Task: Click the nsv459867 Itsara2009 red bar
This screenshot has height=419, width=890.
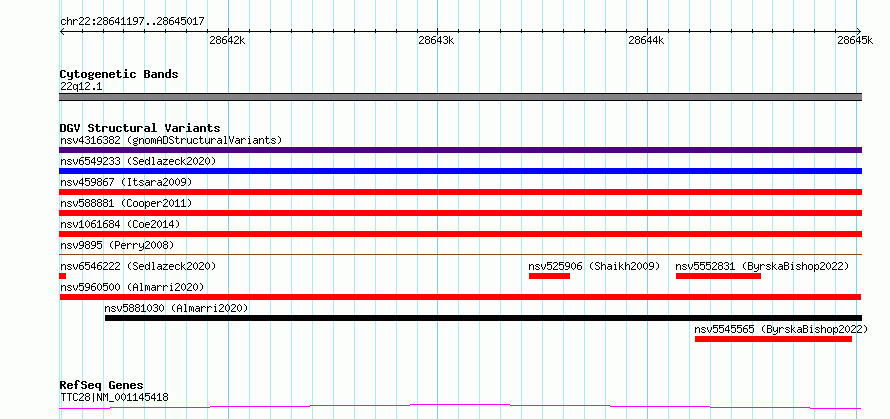Action: click(x=460, y=192)
